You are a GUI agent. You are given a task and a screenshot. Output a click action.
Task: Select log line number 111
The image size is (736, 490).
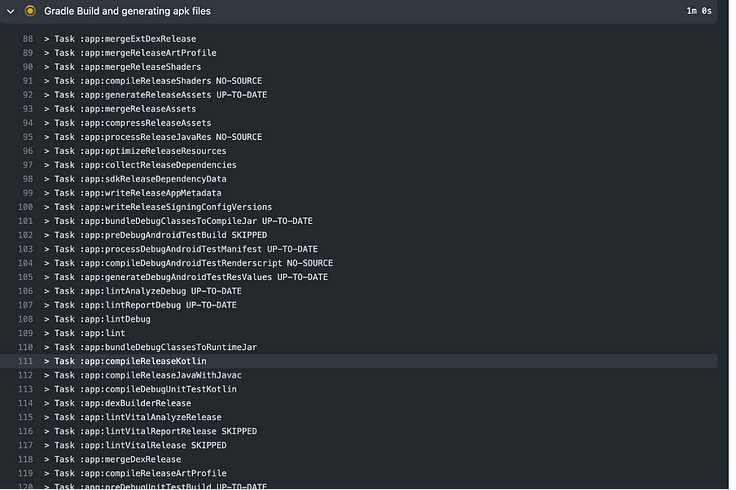25,361
